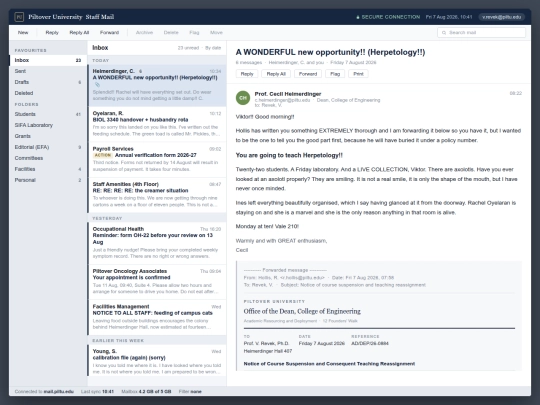Image resolution: width=540 pixels, height=405 pixels.
Task: Click the Earlier This Week group header
Action: coord(157,341)
